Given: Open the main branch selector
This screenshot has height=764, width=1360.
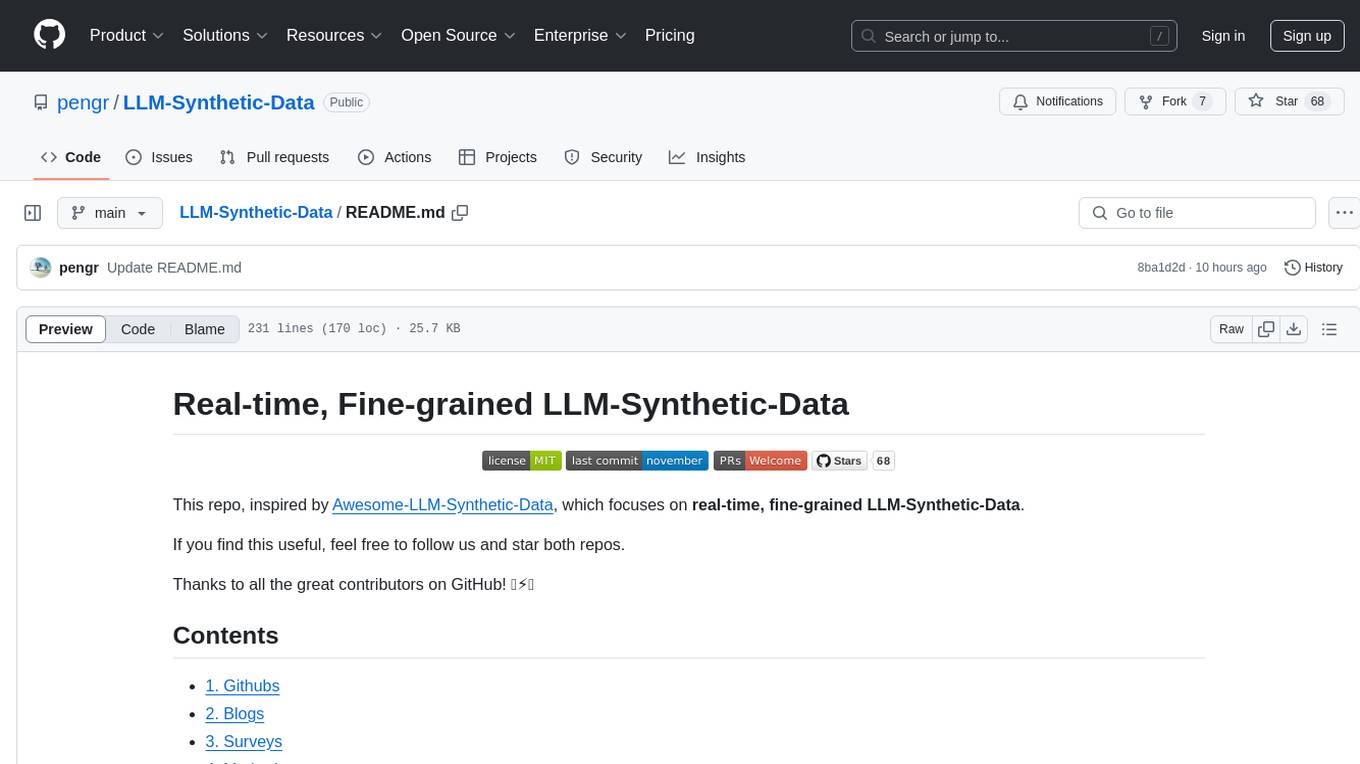Looking at the screenshot, I should coord(110,213).
